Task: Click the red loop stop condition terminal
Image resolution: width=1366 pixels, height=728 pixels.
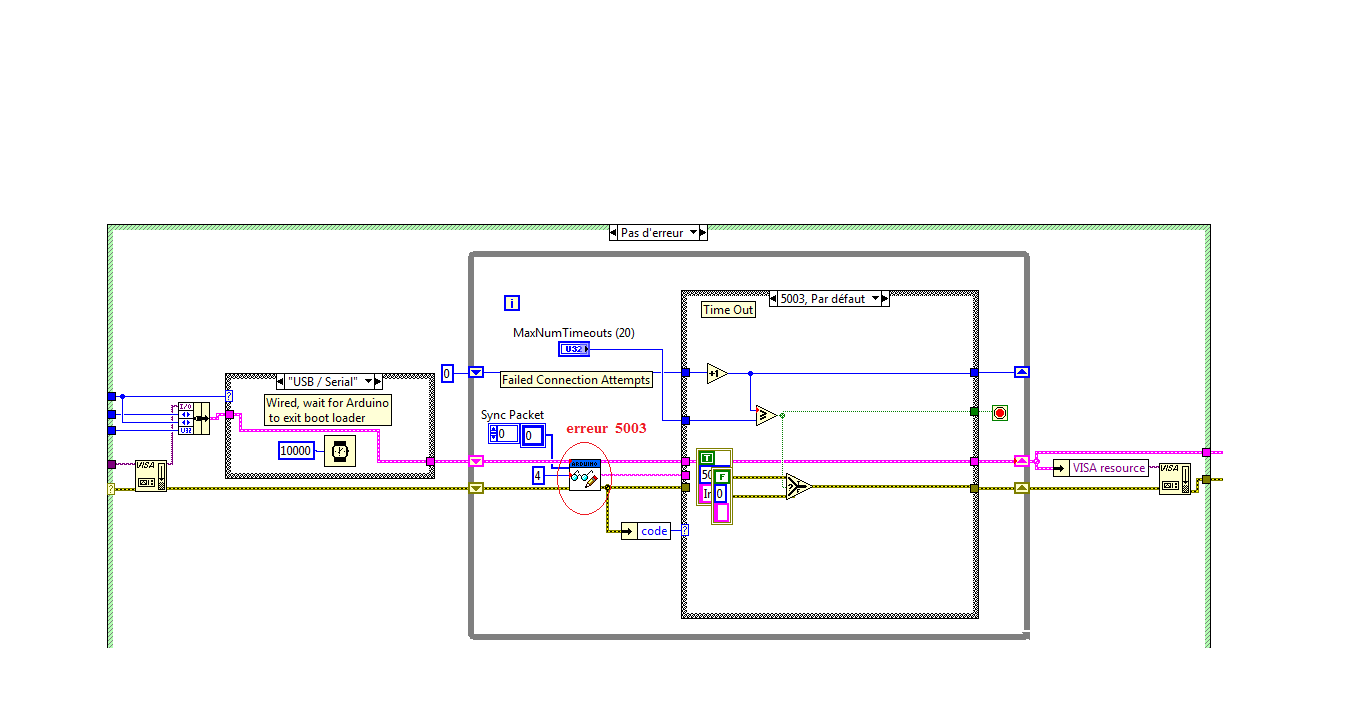Action: 999,413
